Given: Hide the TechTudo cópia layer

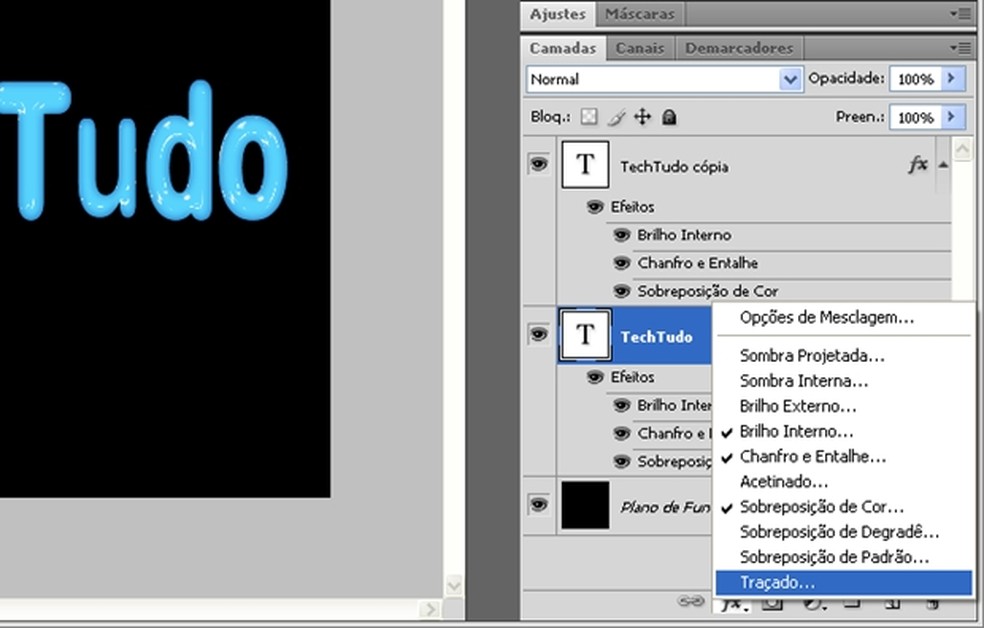Looking at the screenshot, I should [539, 165].
